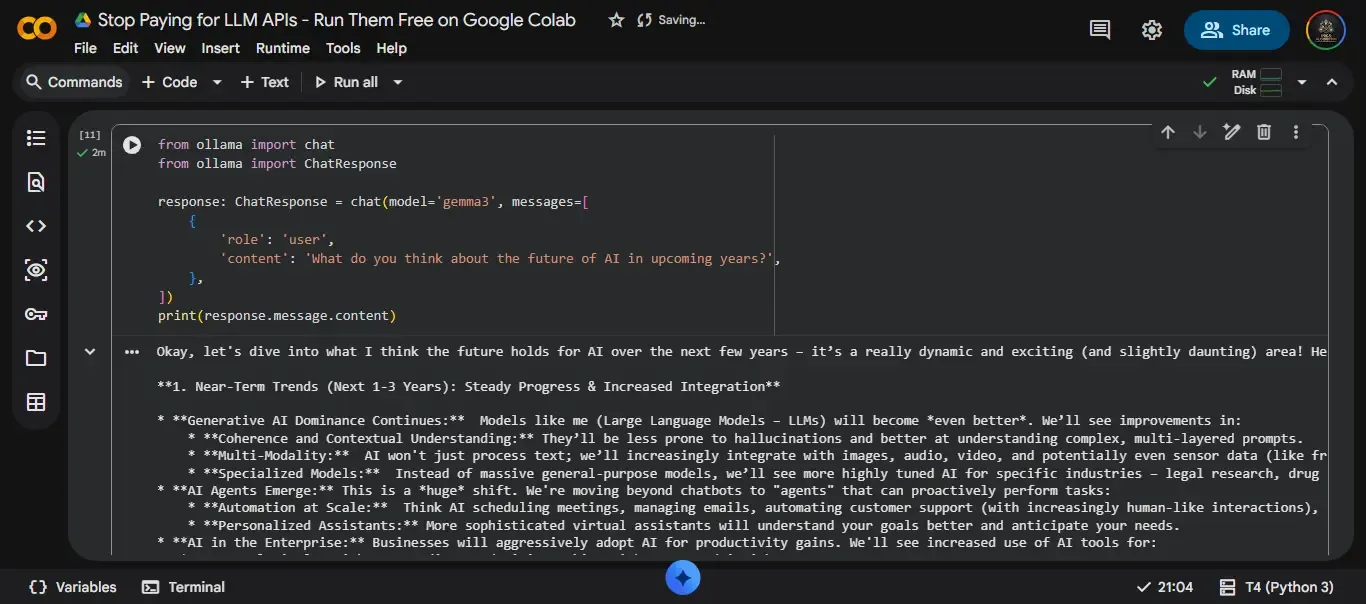Open the Help menu

(x=391, y=48)
